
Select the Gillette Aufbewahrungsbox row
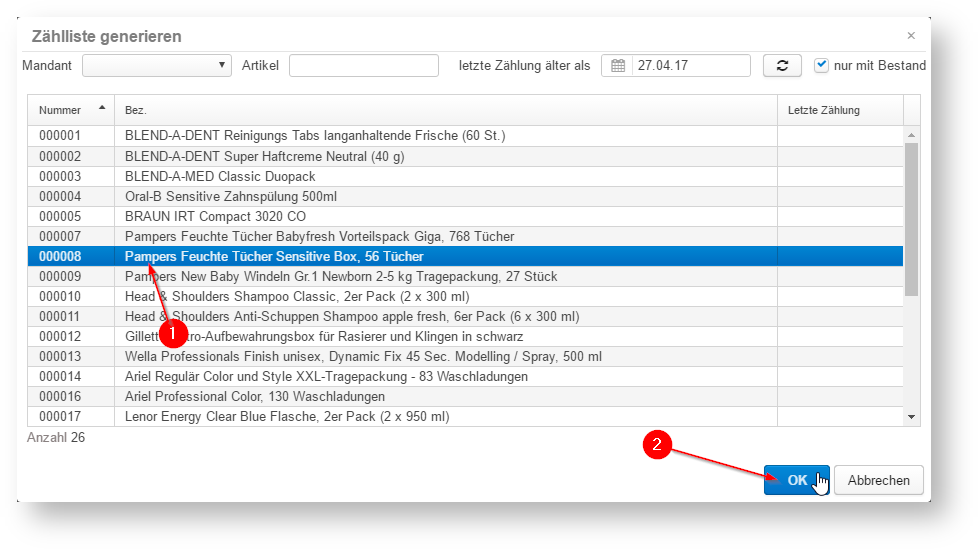[x=465, y=336]
